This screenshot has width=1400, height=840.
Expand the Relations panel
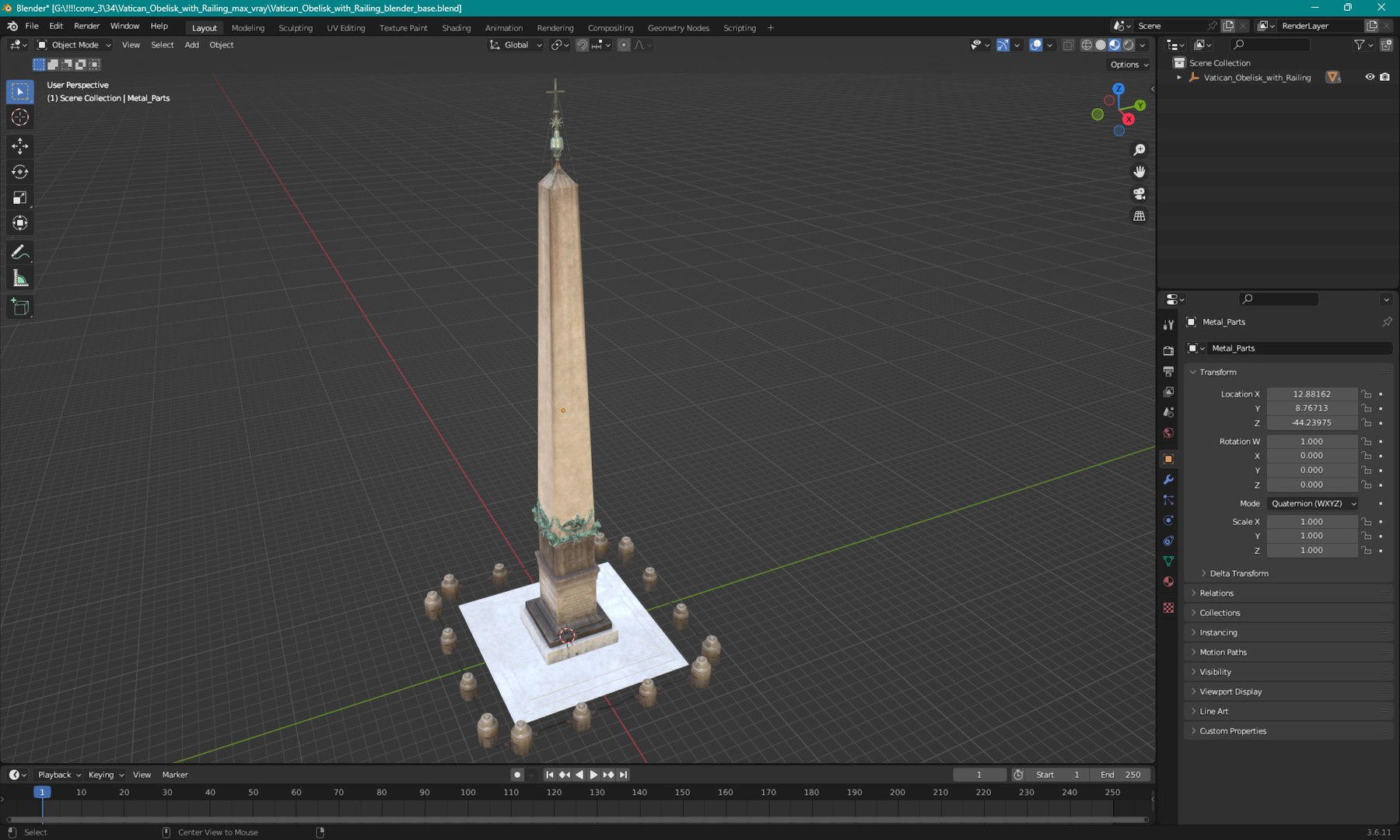(x=1216, y=593)
